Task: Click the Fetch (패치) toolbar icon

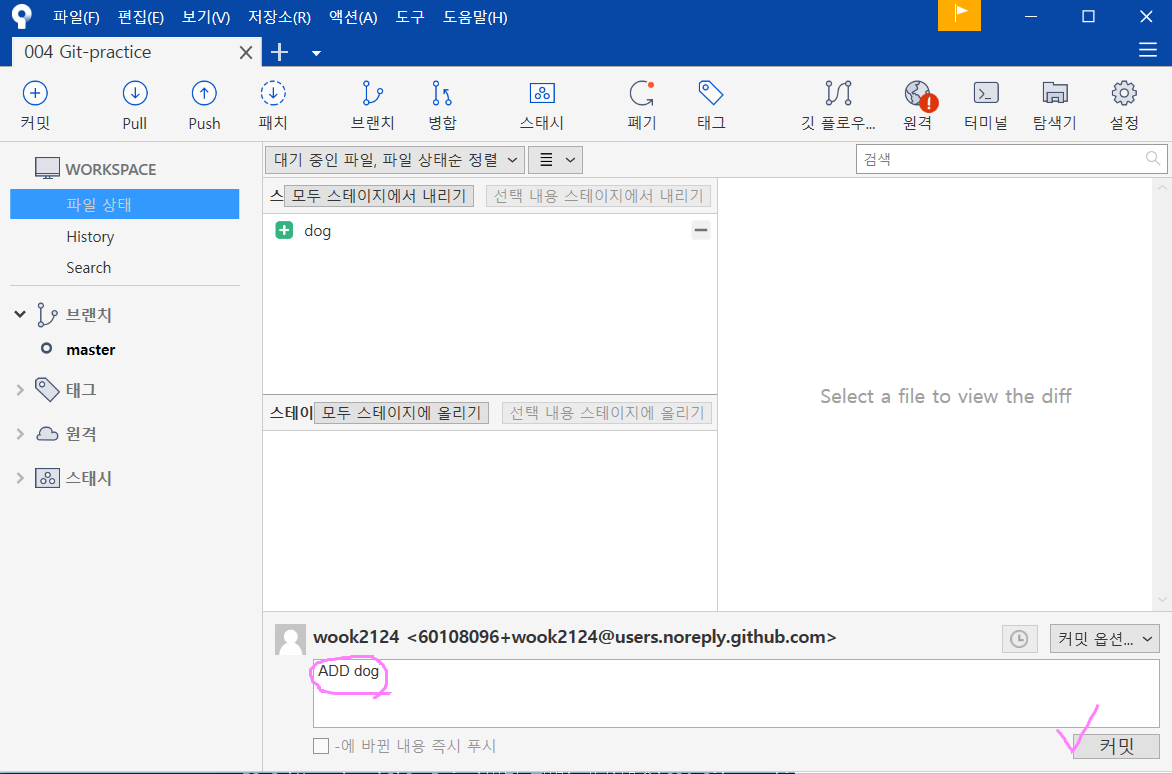Action: tap(273, 93)
